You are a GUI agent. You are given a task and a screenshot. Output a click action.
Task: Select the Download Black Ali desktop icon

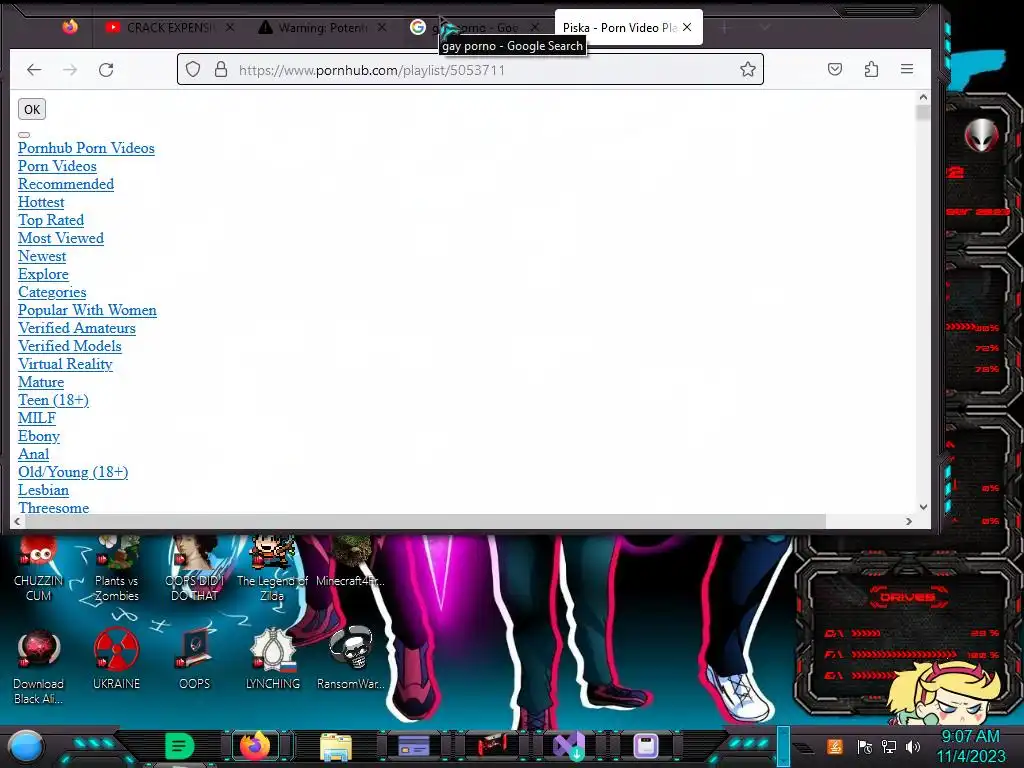pos(39,667)
